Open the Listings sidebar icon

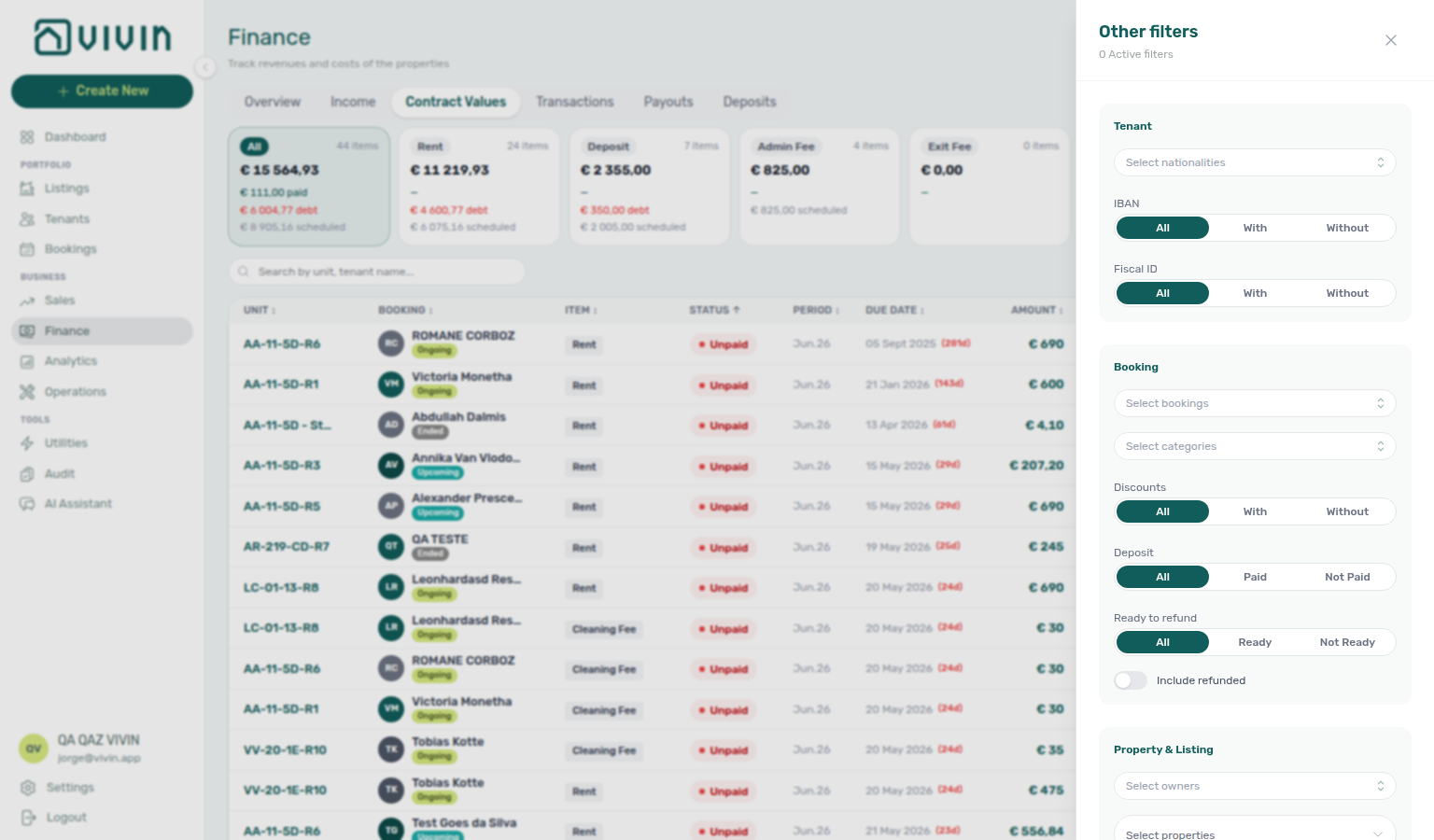tap(27, 189)
